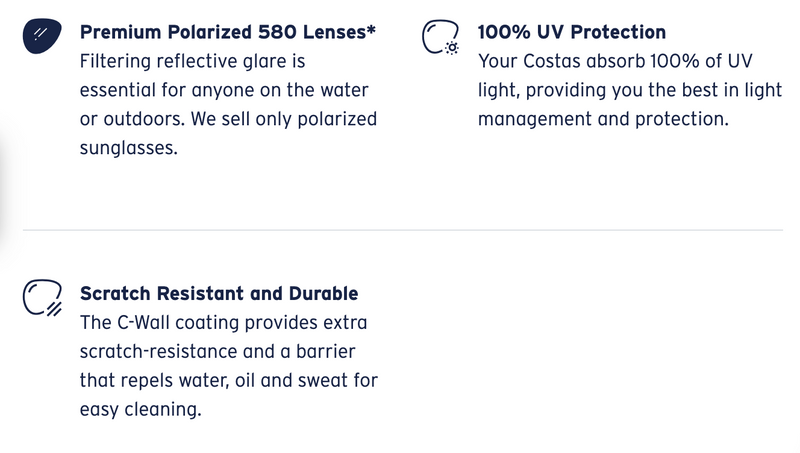Click the scratch resistant lens icon
This screenshot has width=800, height=453.
(42, 297)
